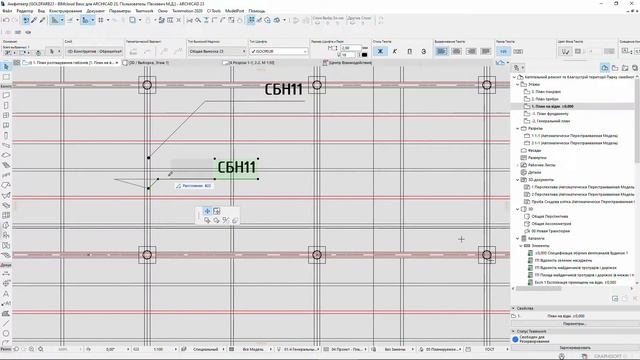Switch to the Центр Взаимодействия tab
640x360 pixels.
pos(347,63)
